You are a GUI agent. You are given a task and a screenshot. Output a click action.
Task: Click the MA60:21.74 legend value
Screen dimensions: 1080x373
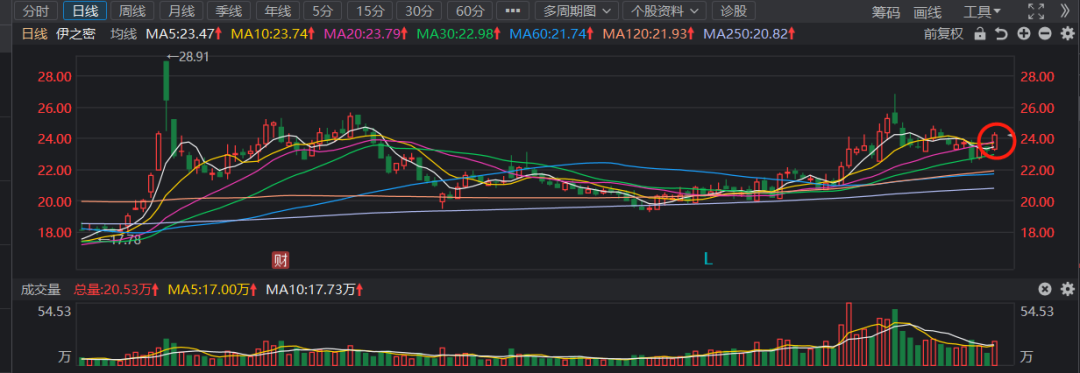[552, 34]
